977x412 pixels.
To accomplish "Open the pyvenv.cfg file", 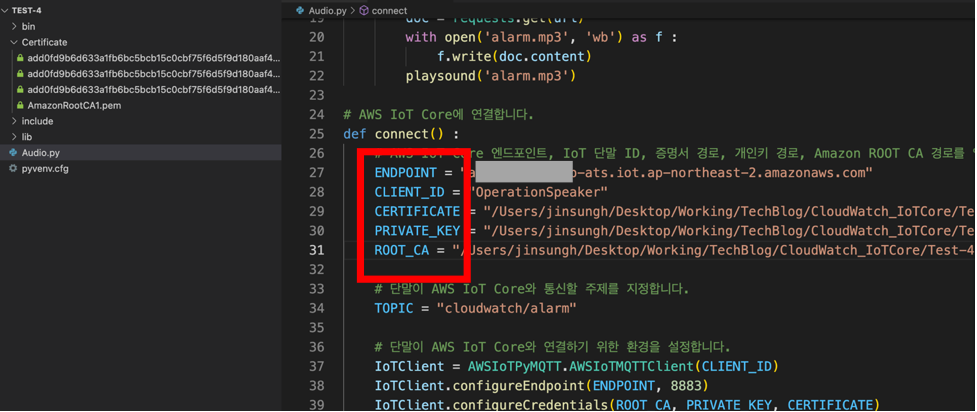I will point(45,168).
